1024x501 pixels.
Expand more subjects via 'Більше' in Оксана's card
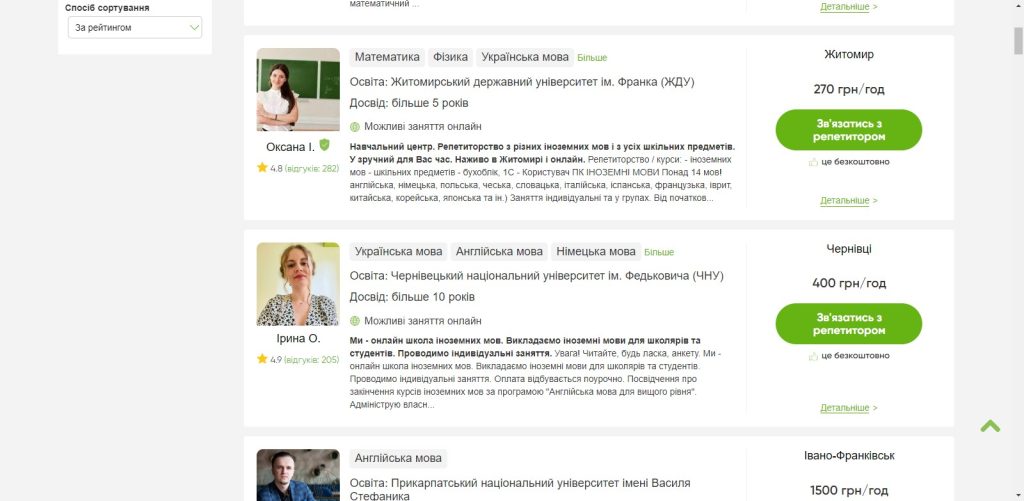click(592, 57)
